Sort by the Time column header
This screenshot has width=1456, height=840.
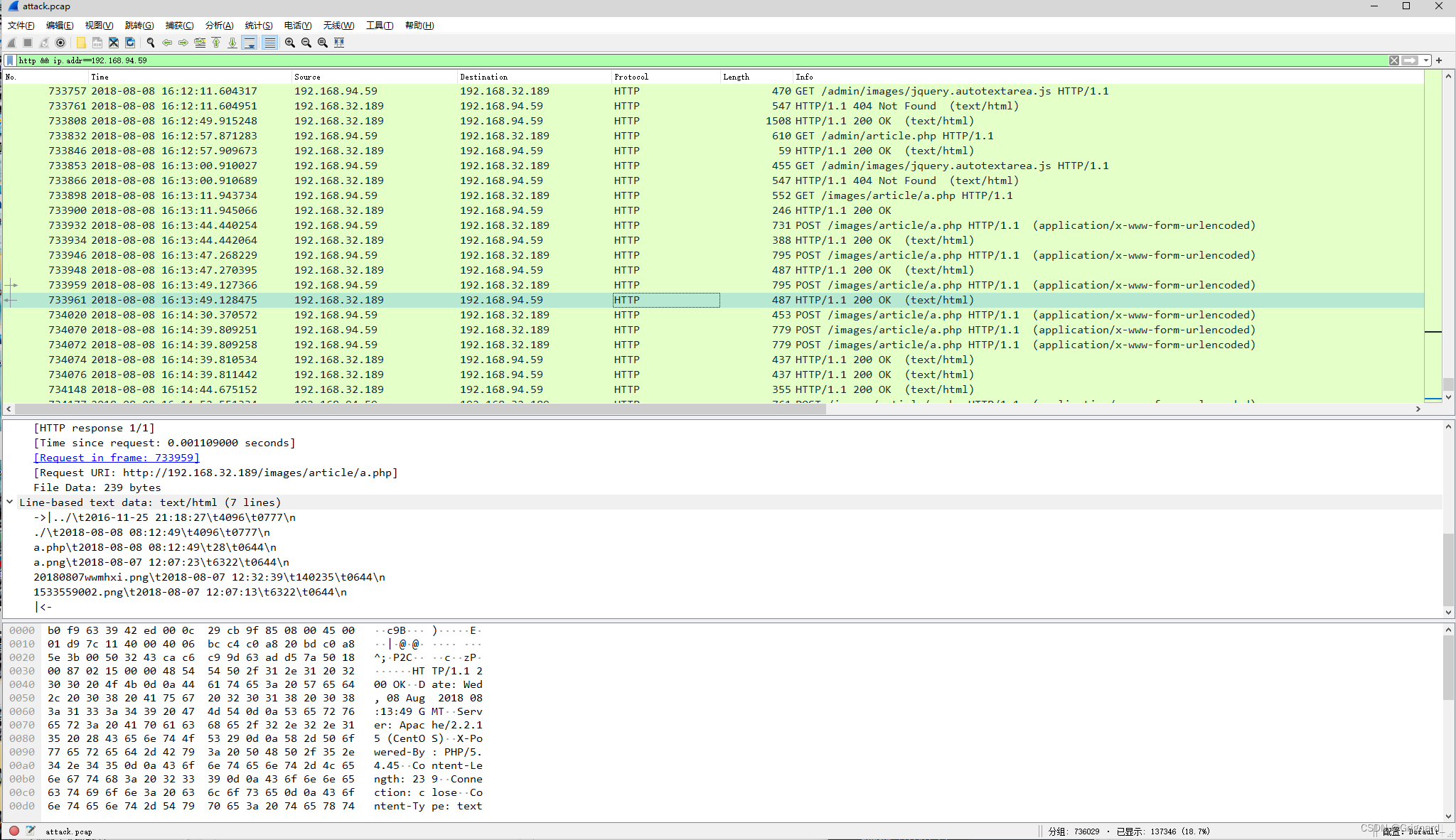(191, 77)
